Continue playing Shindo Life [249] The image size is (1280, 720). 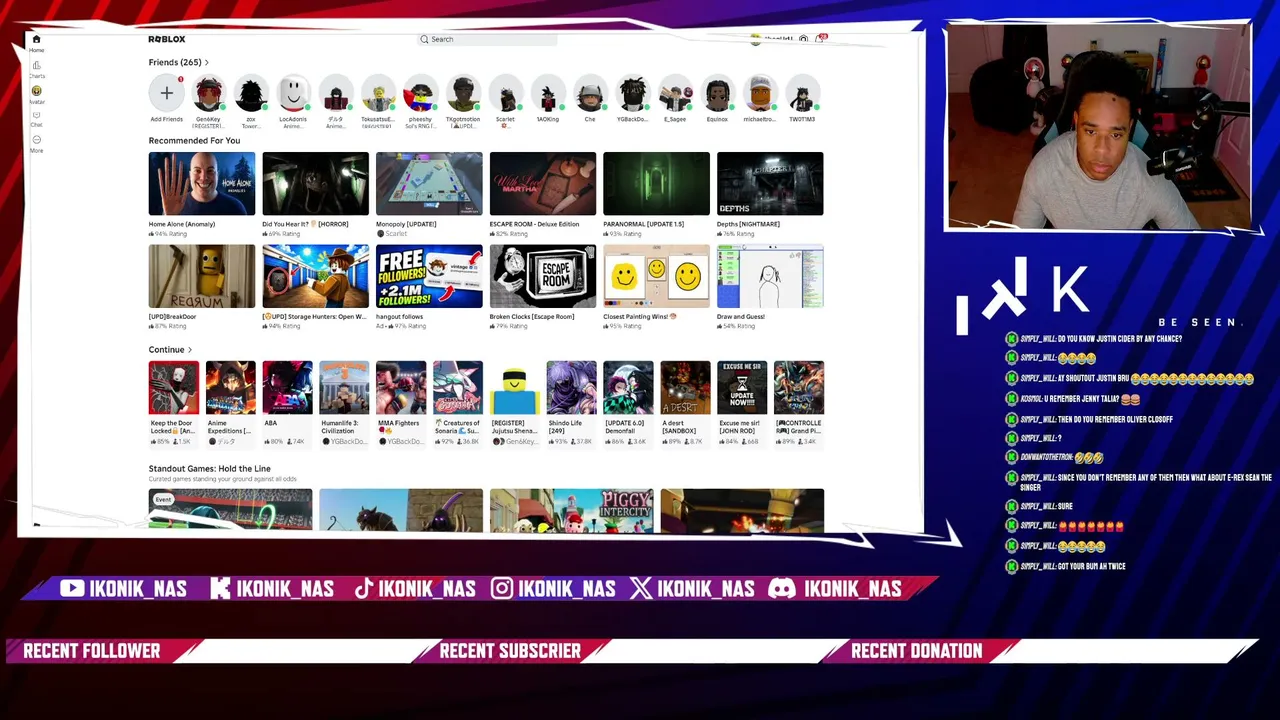point(572,388)
